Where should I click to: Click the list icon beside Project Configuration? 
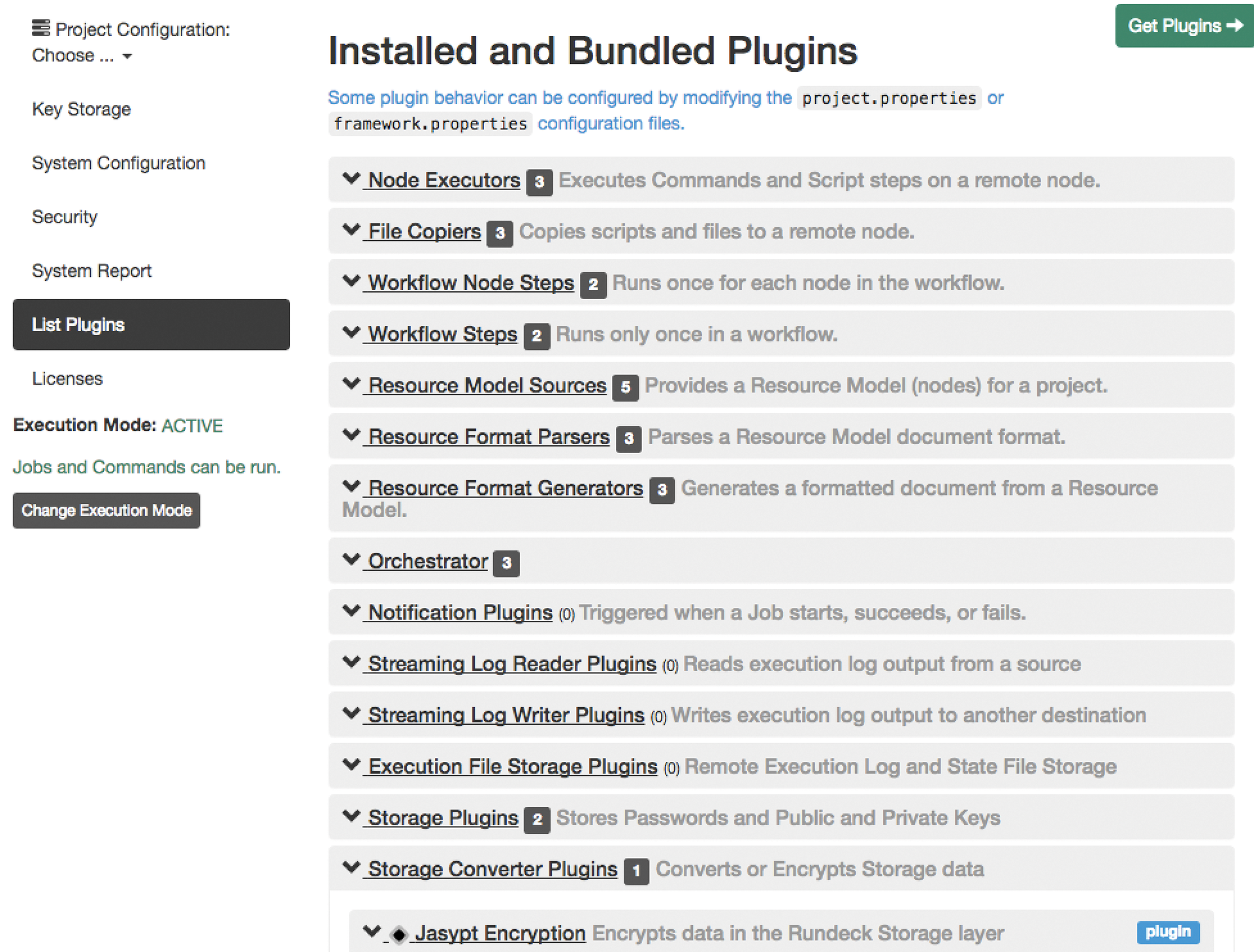[x=40, y=27]
